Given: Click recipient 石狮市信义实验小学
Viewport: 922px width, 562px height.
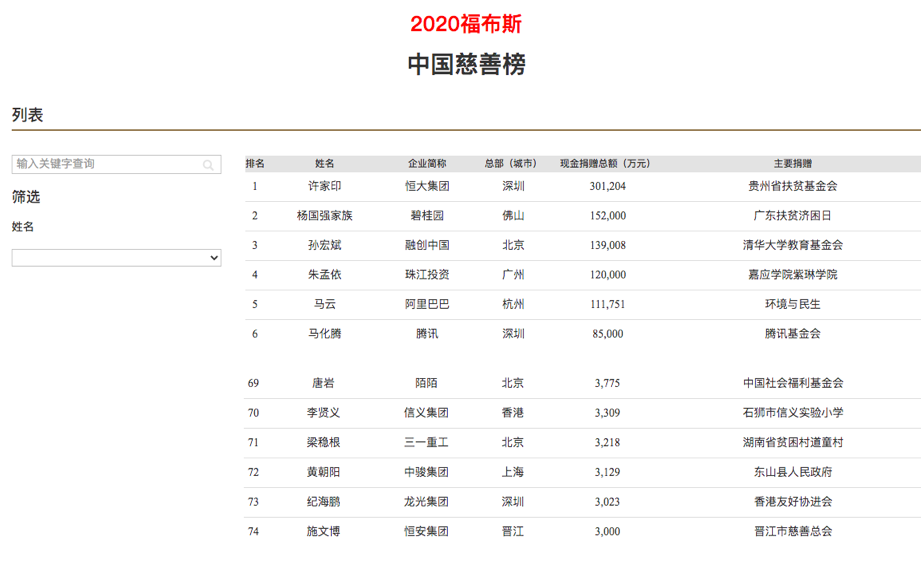Looking at the screenshot, I should coord(793,413).
